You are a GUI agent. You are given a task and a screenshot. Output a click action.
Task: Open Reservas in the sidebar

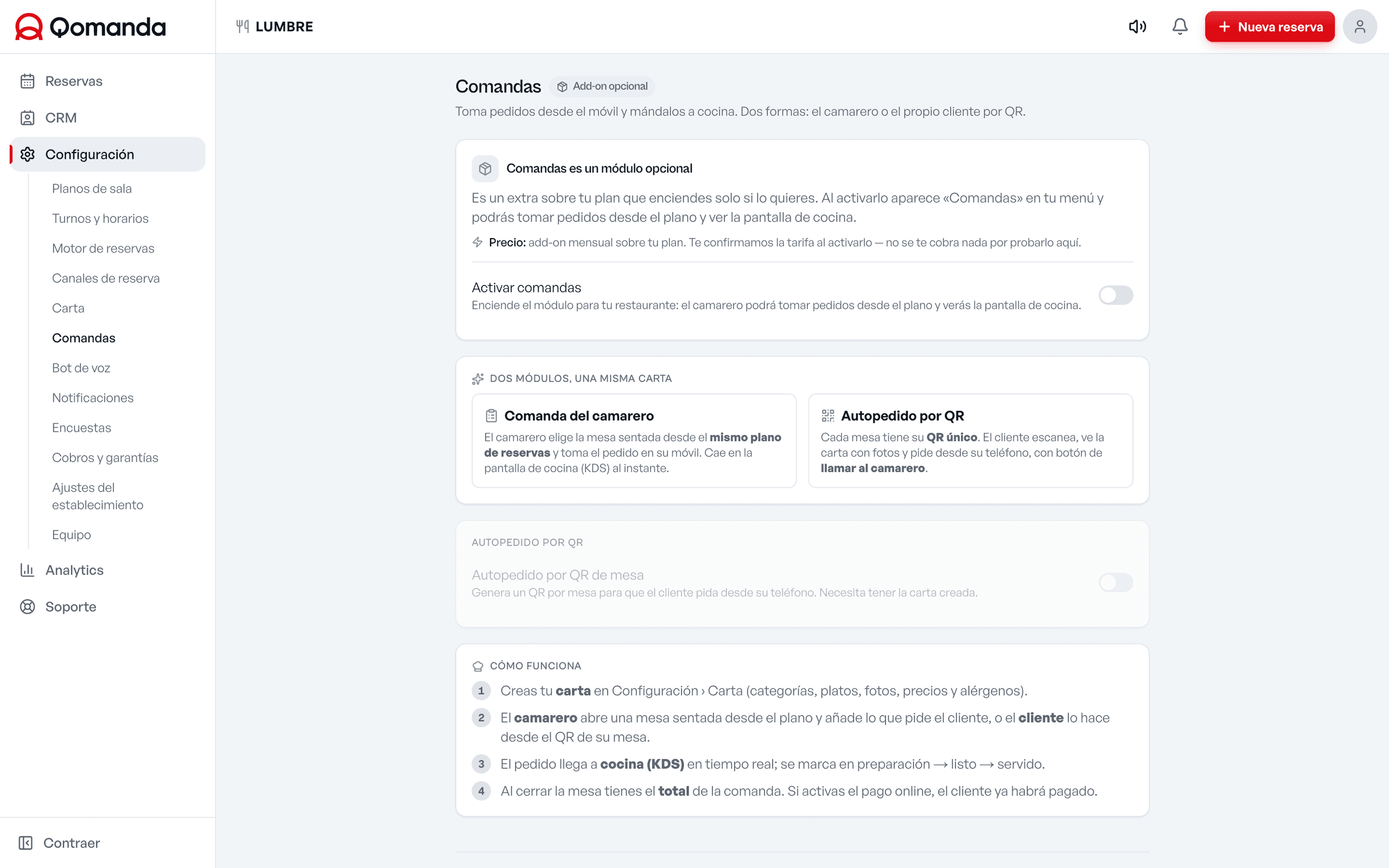pos(108,81)
